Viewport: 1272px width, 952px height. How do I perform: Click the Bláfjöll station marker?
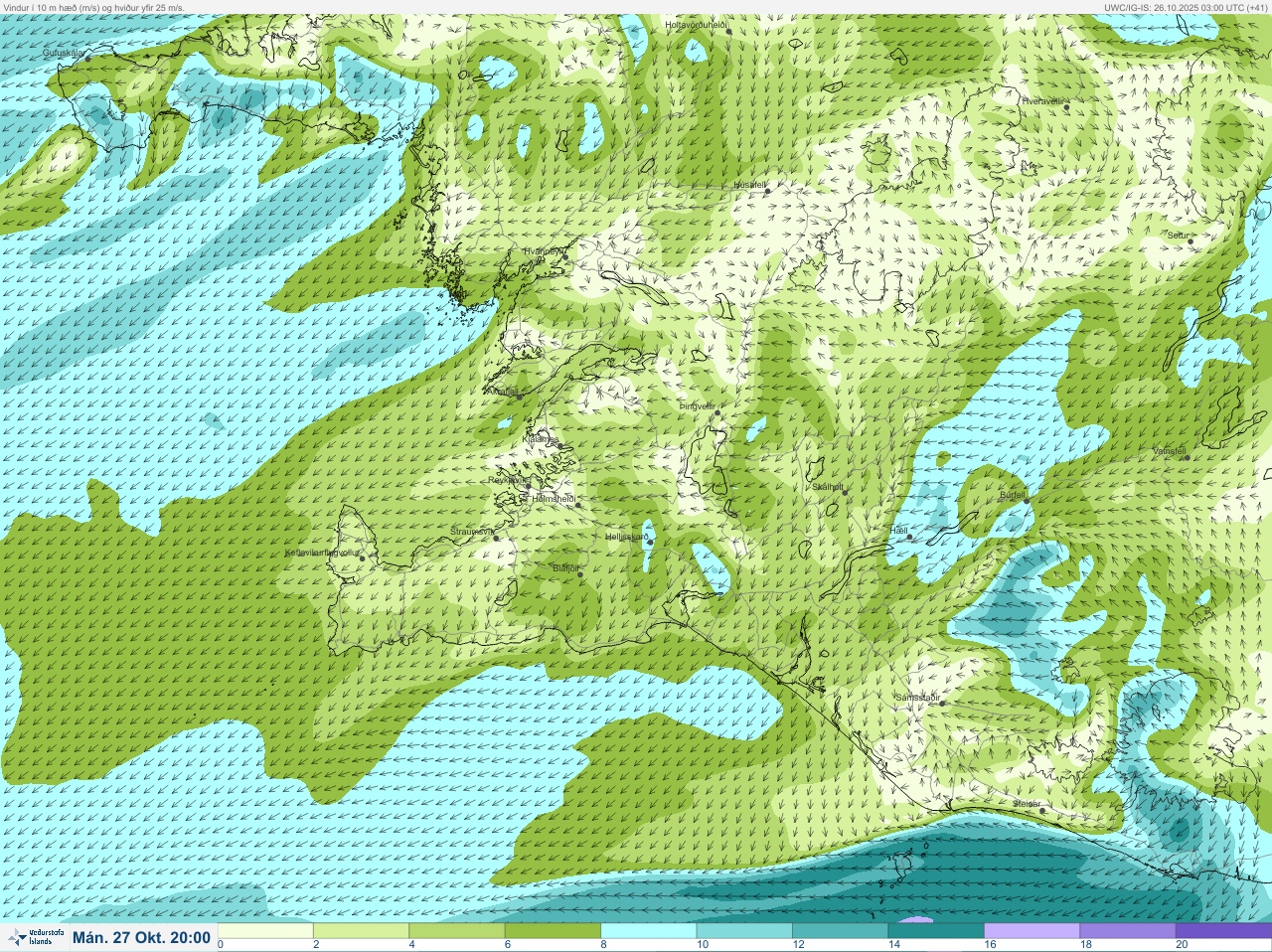[x=580, y=573]
